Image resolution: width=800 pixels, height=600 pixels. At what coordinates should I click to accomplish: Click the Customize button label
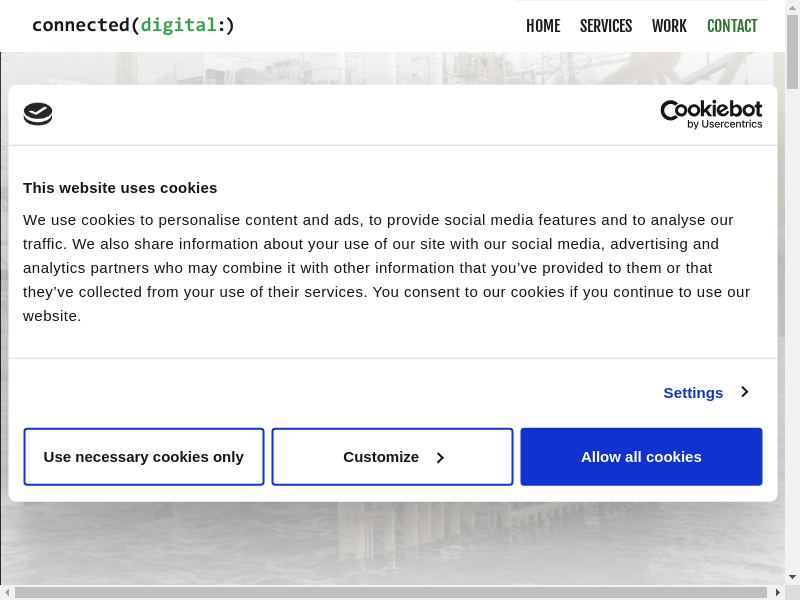tap(381, 457)
